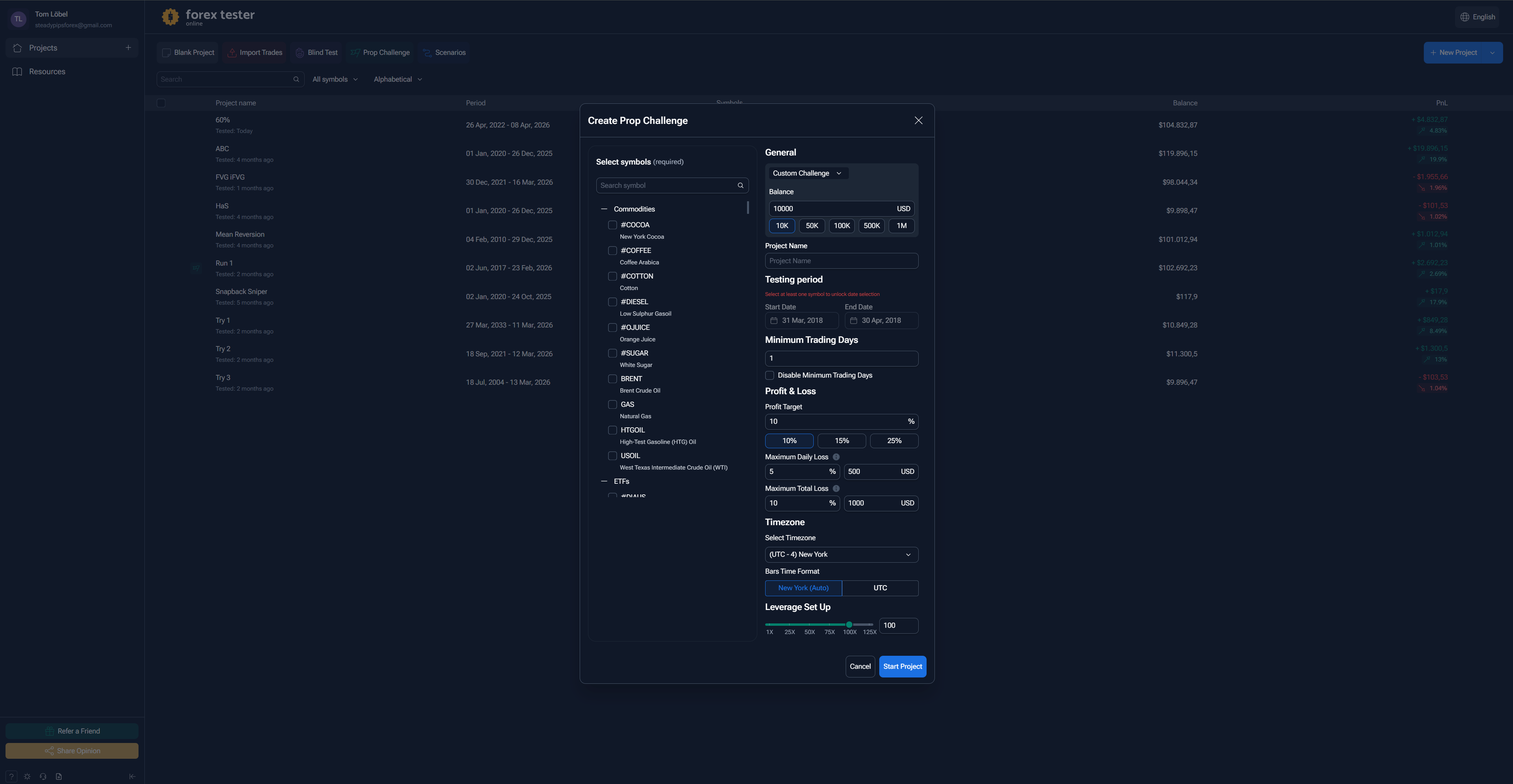Check the BRENT symbol checkbox
Screen dimensions: 1513x784
(x=612, y=379)
